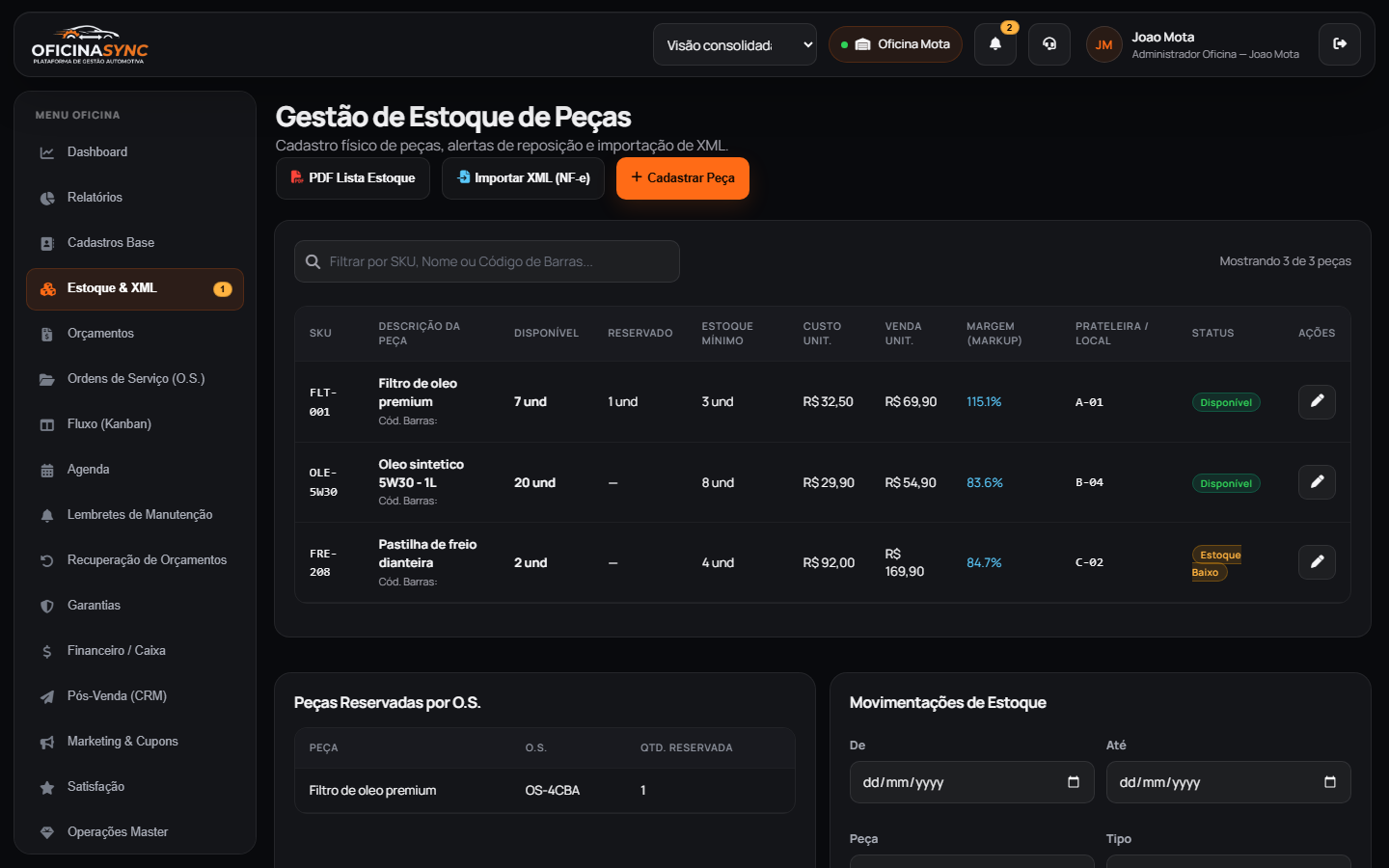Screen dimensions: 1389x868
Task: Go to Ordens de Serviço (O.S.)
Action: (135, 379)
